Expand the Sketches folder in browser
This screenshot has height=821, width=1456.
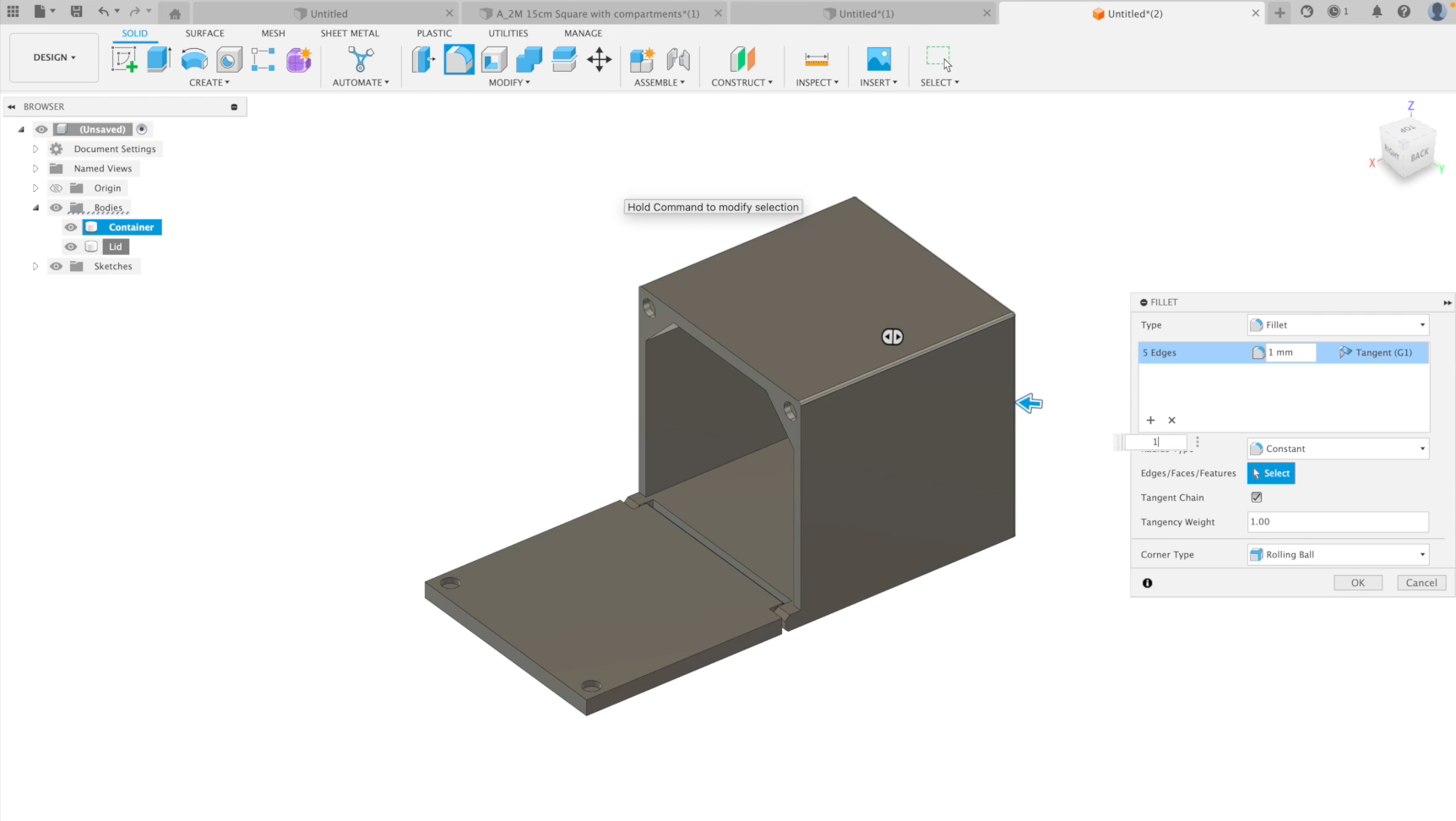click(x=35, y=266)
